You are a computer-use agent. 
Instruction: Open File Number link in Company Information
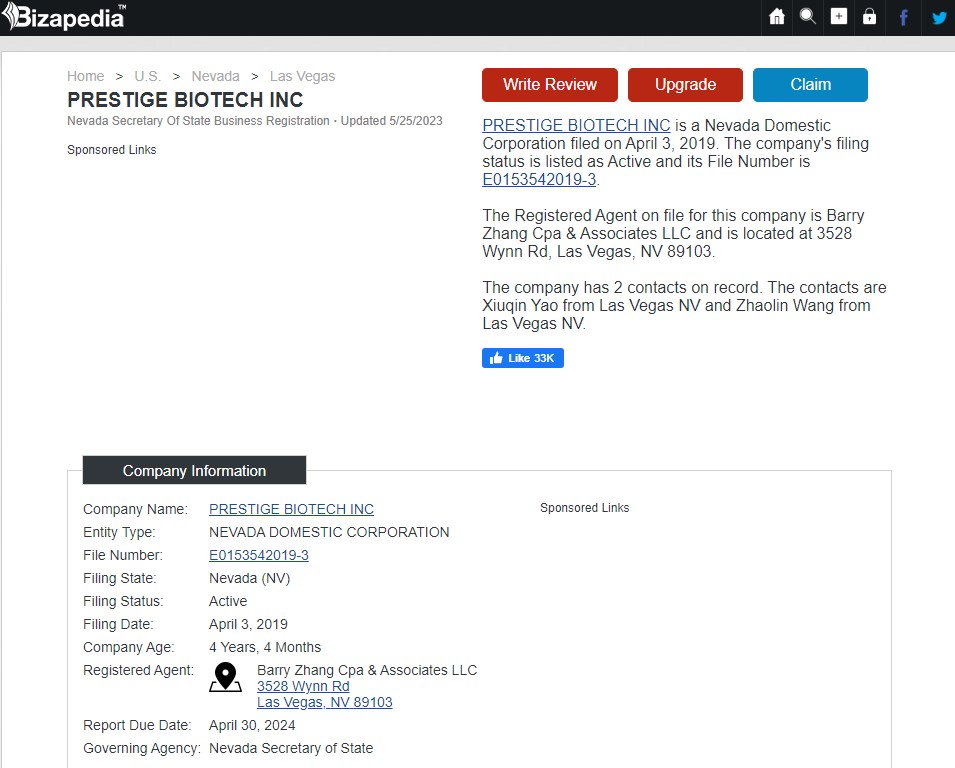pos(259,555)
